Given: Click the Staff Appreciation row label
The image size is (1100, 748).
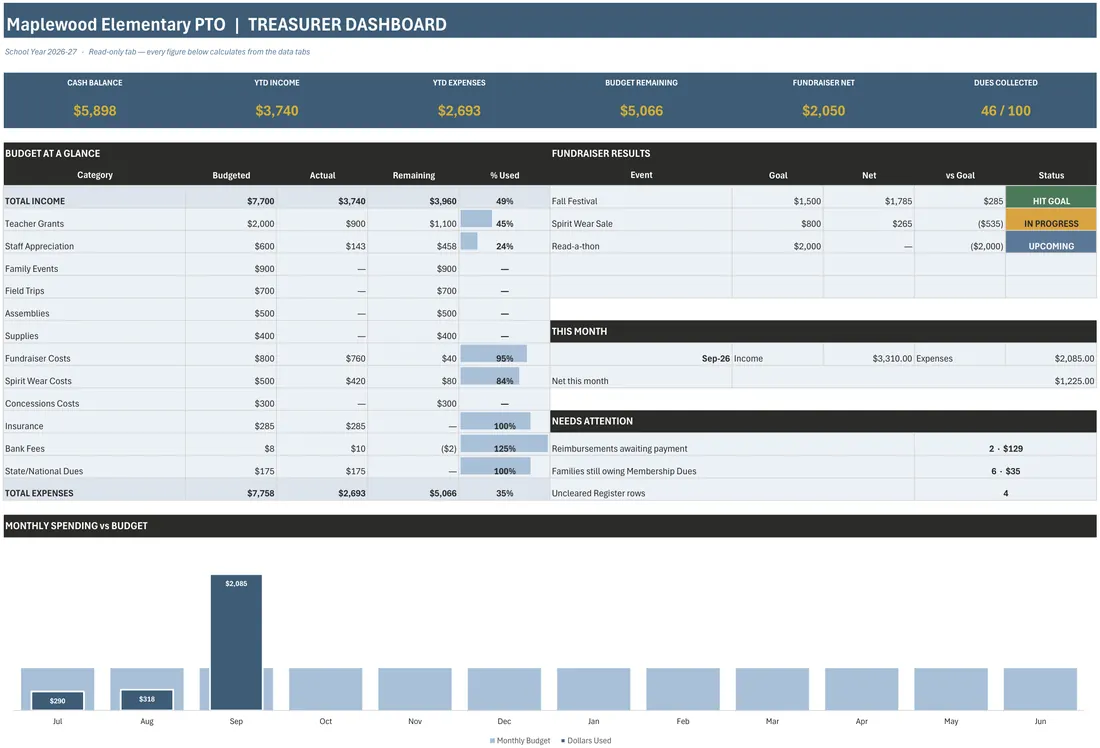Looking at the screenshot, I should 39,246.
